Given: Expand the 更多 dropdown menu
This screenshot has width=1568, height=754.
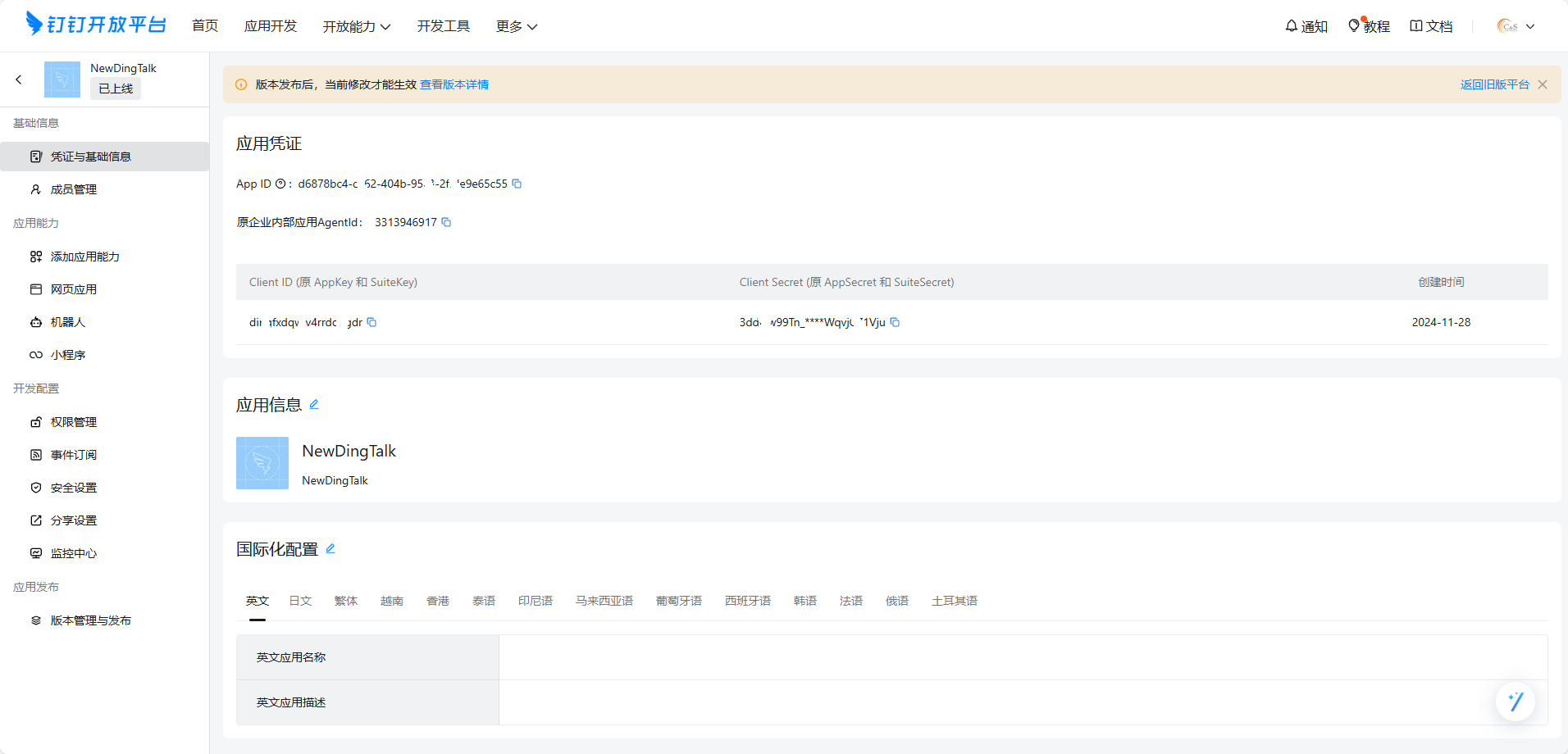Looking at the screenshot, I should click(x=516, y=26).
